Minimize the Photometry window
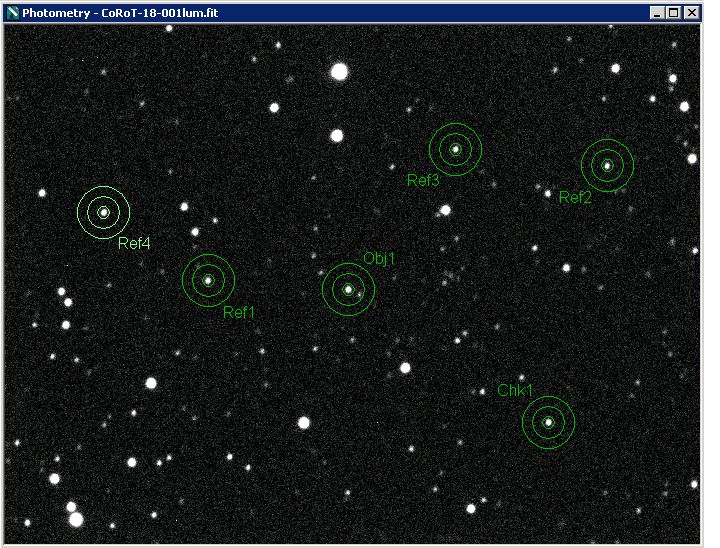This screenshot has height=548, width=720. 657,12
